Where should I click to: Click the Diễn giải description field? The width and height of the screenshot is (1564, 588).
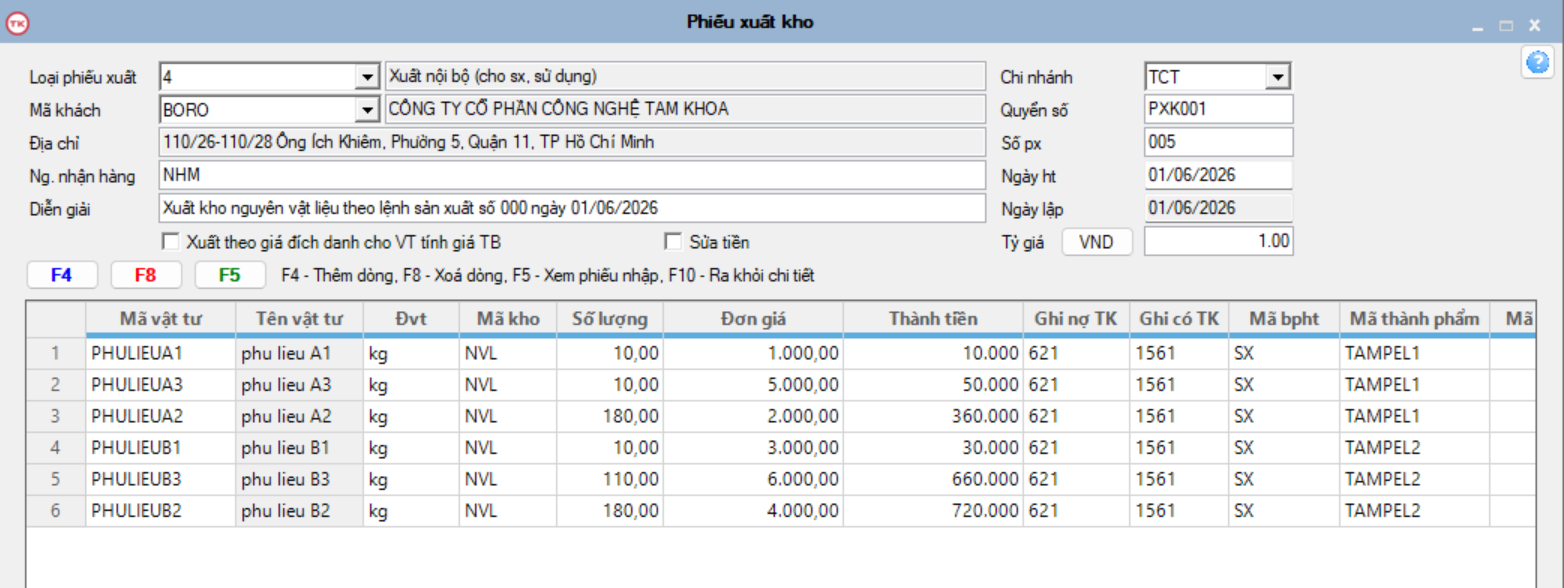click(x=572, y=208)
